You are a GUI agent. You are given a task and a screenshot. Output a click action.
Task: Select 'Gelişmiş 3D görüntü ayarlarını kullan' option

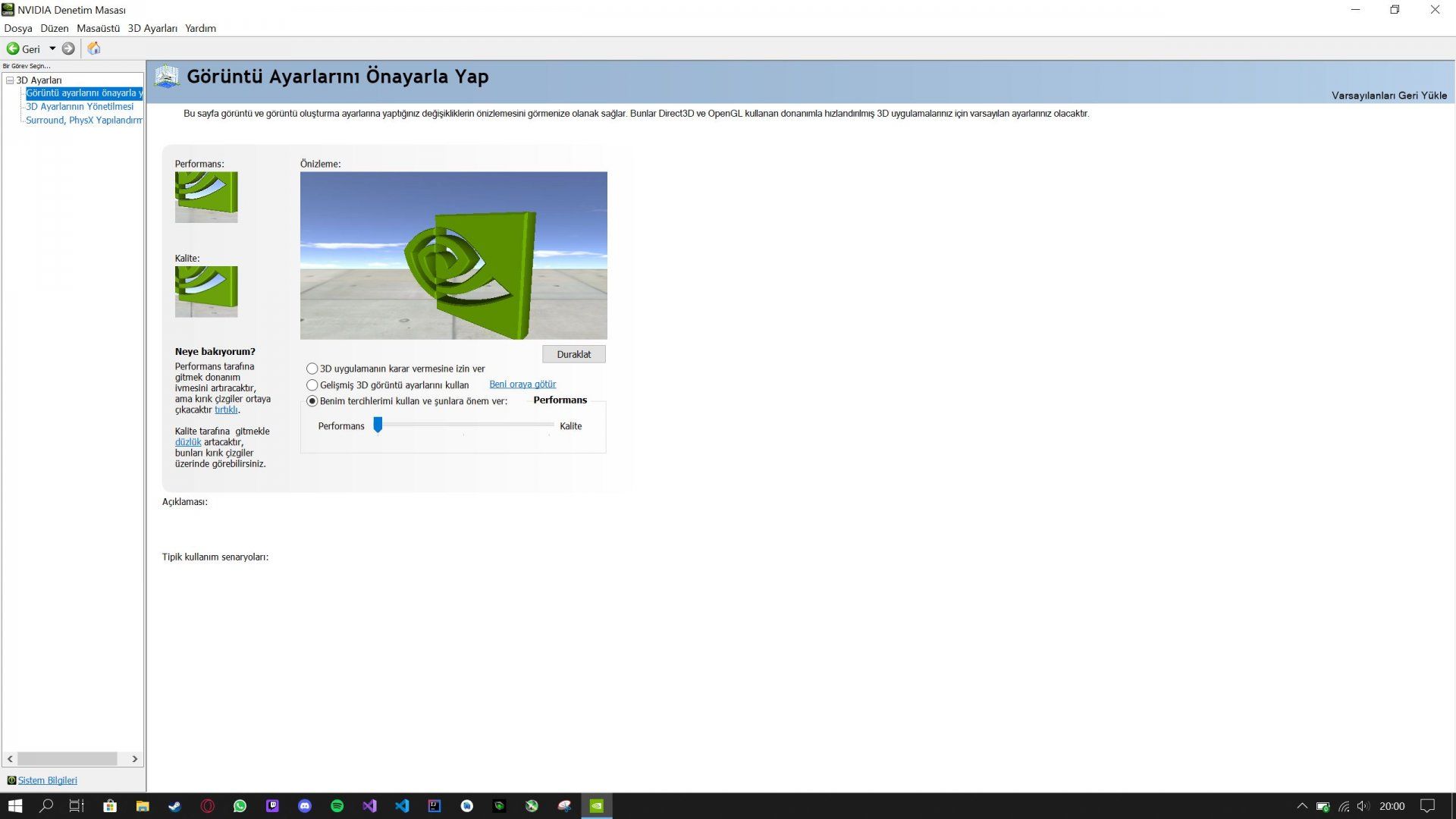[x=312, y=385]
